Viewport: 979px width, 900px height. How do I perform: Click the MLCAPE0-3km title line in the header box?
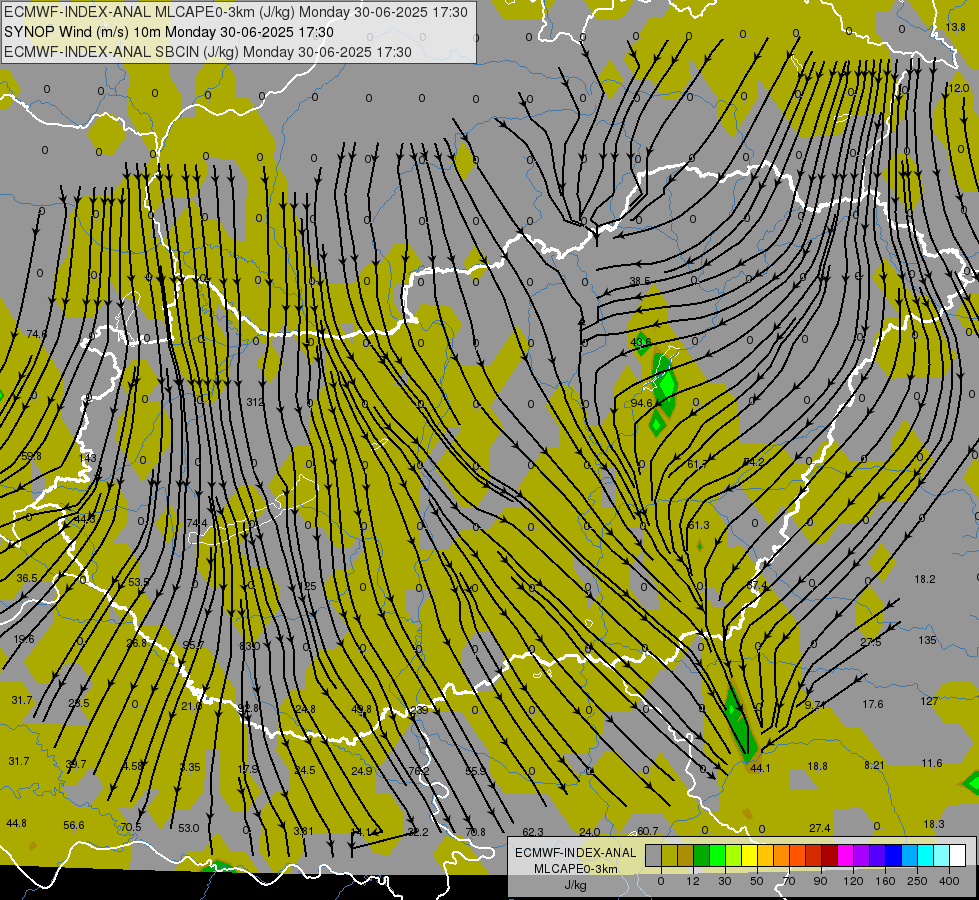(x=235, y=12)
